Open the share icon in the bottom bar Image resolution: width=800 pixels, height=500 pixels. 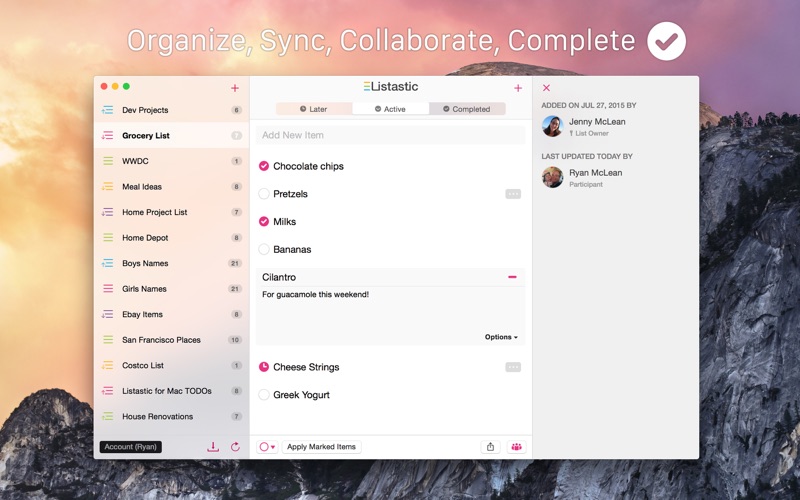pos(490,447)
